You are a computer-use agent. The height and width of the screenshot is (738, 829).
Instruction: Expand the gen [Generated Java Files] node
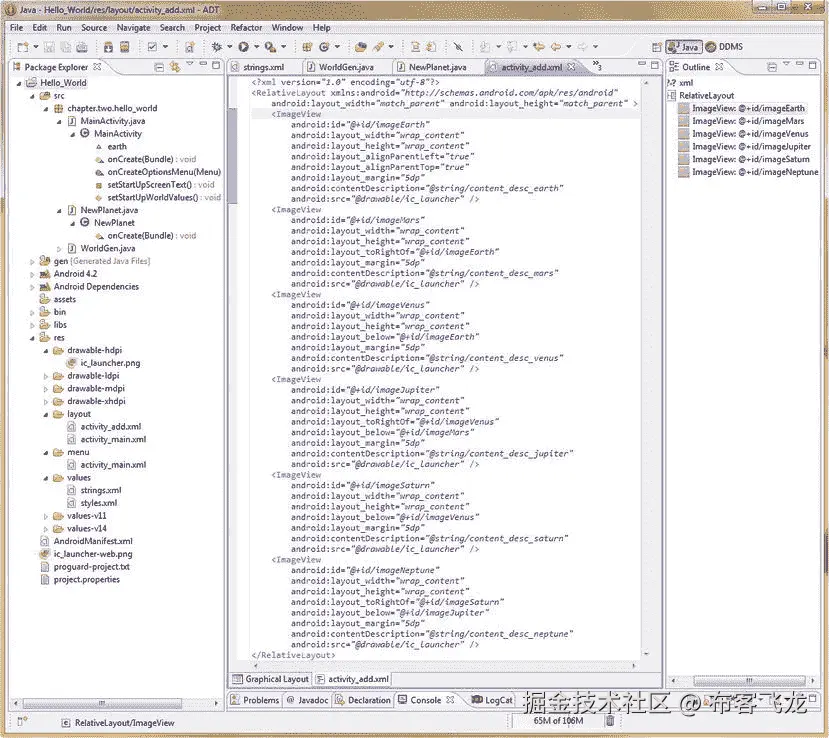33,261
